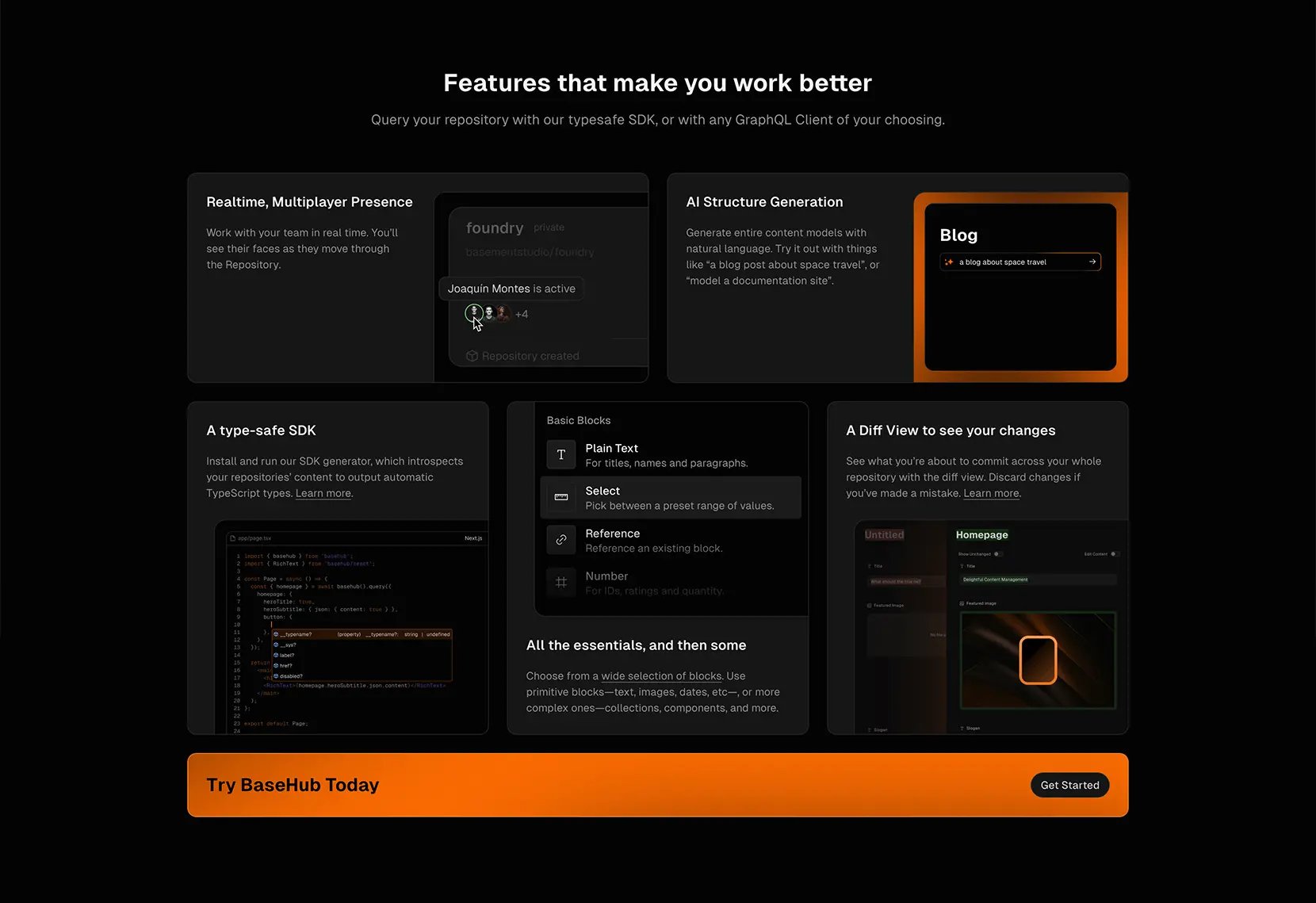Toggle the Show Unchanged switch
Screen dimensions: 1316x903
(998, 554)
